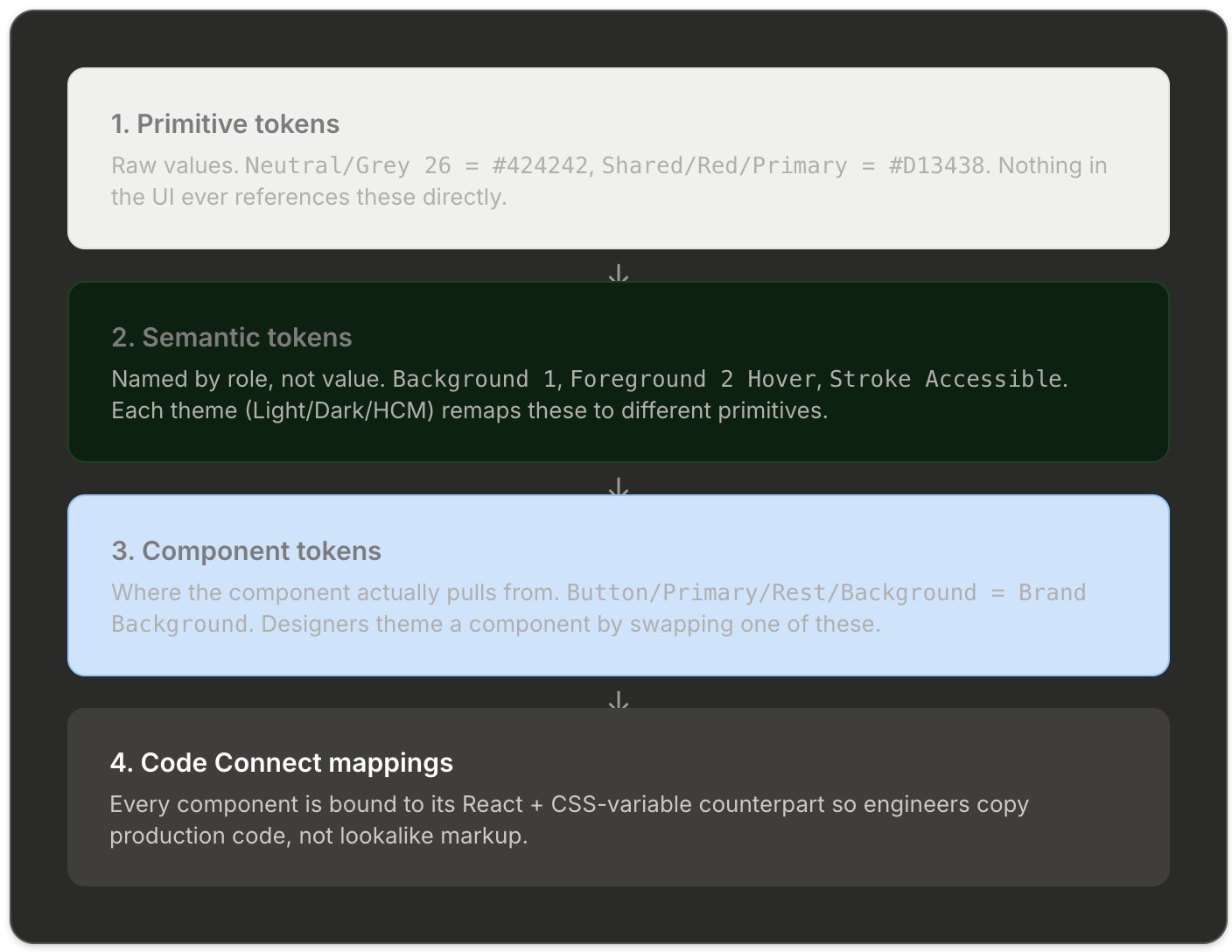Screen dimensions: 1232x952
Task: Select the "3. Component tokens" heading
Action: (247, 551)
